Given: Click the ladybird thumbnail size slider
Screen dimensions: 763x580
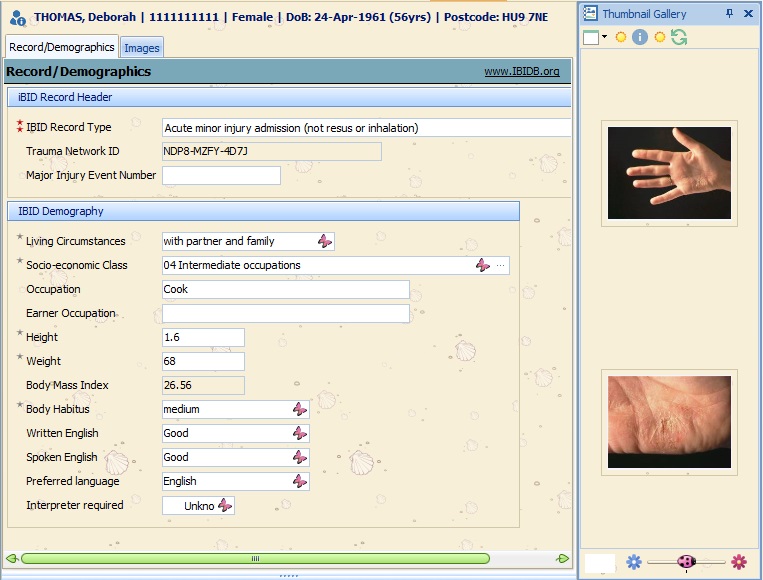Looking at the screenshot, I should [x=686, y=562].
